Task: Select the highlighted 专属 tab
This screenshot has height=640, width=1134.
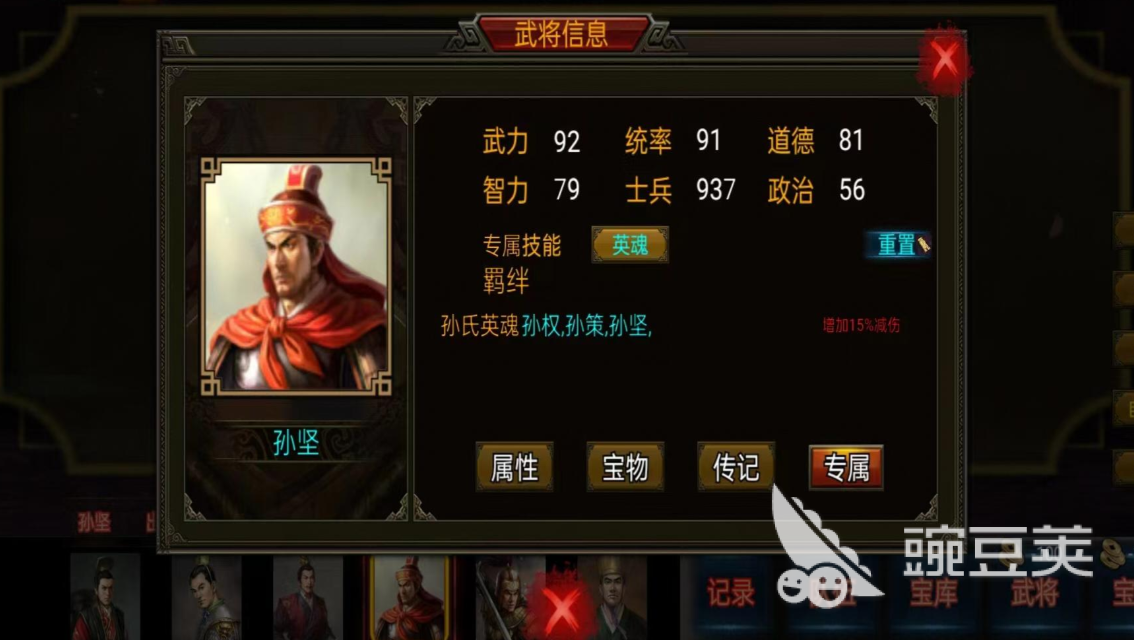Action: (846, 467)
